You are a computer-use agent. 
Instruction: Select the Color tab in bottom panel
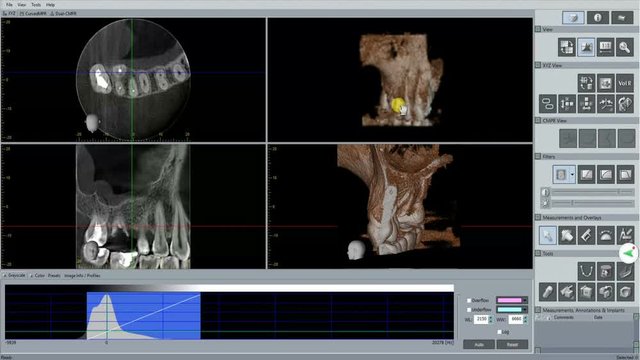click(x=38, y=276)
